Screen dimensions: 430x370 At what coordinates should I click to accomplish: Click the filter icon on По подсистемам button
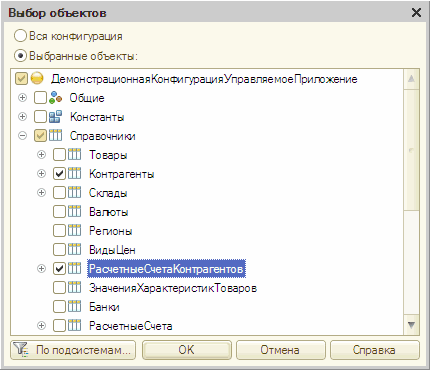(x=22, y=350)
